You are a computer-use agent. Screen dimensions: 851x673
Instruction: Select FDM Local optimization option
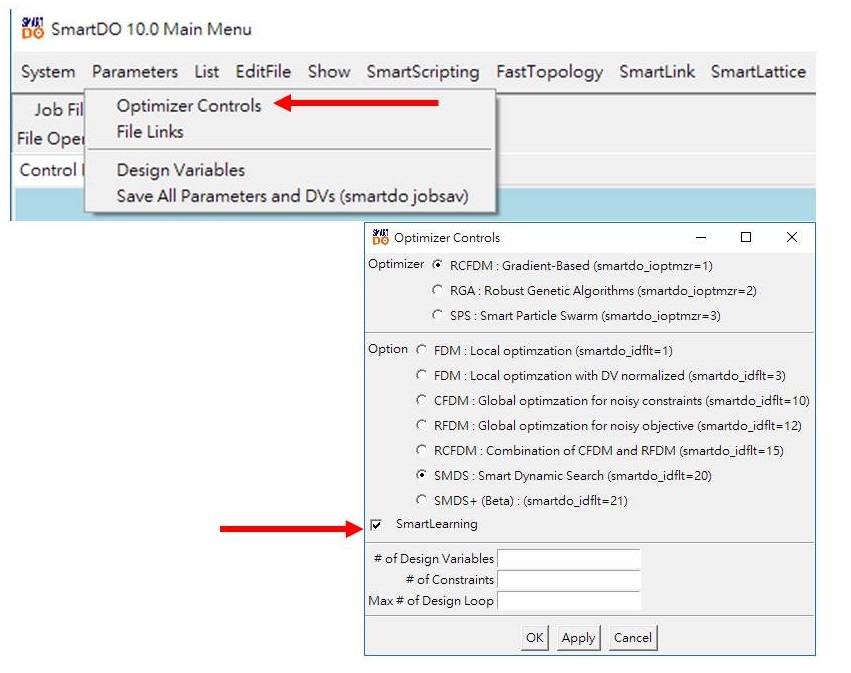421,351
